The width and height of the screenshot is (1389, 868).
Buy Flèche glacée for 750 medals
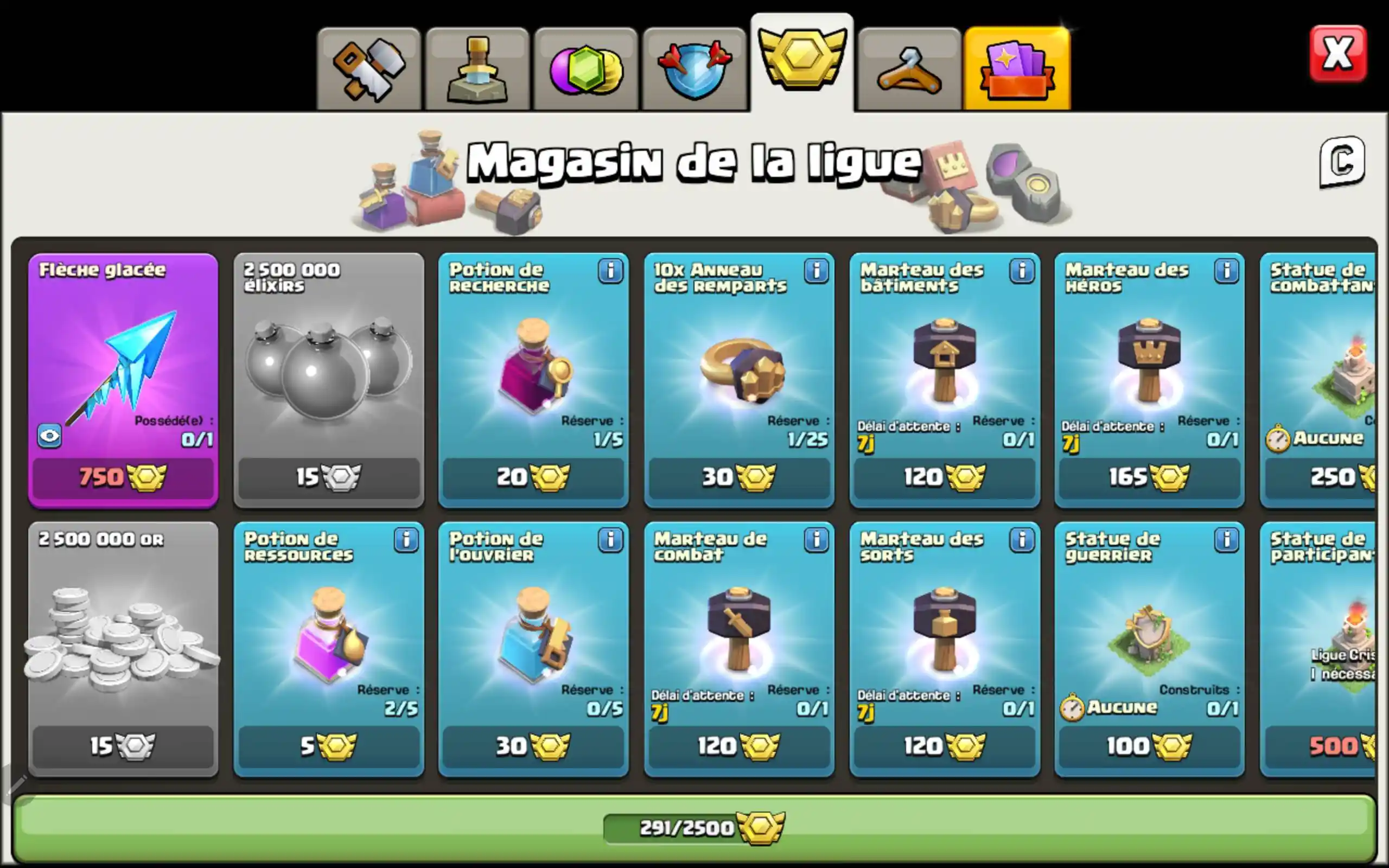(123, 477)
